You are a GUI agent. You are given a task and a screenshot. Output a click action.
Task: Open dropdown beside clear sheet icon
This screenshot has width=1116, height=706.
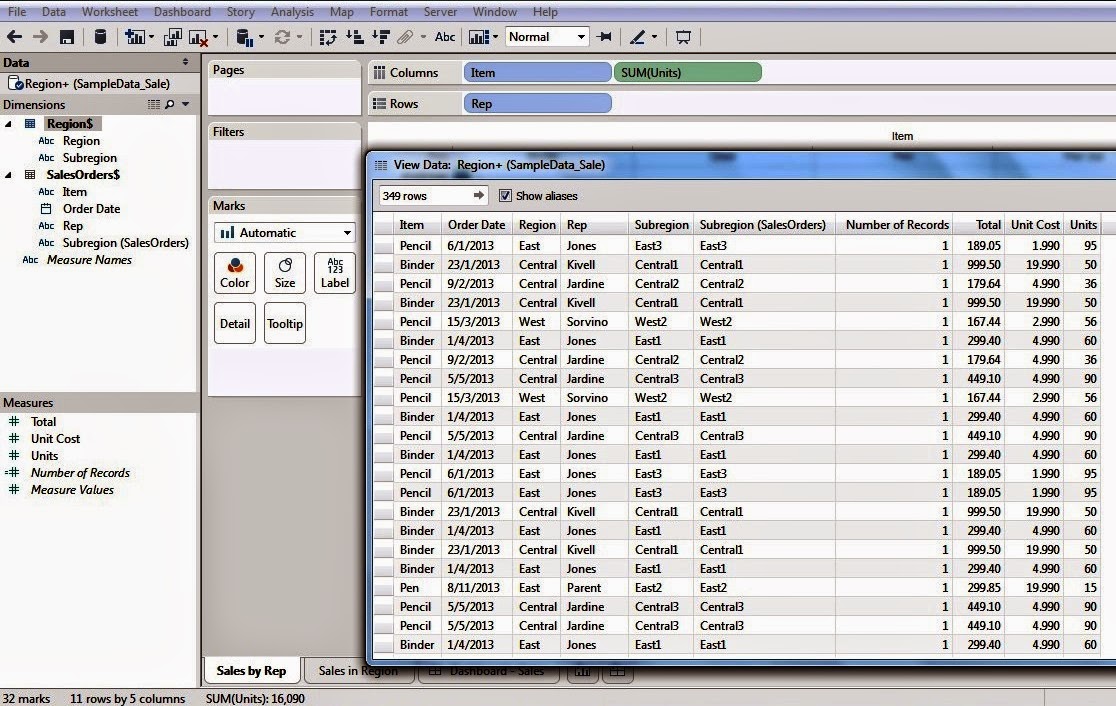[215, 37]
